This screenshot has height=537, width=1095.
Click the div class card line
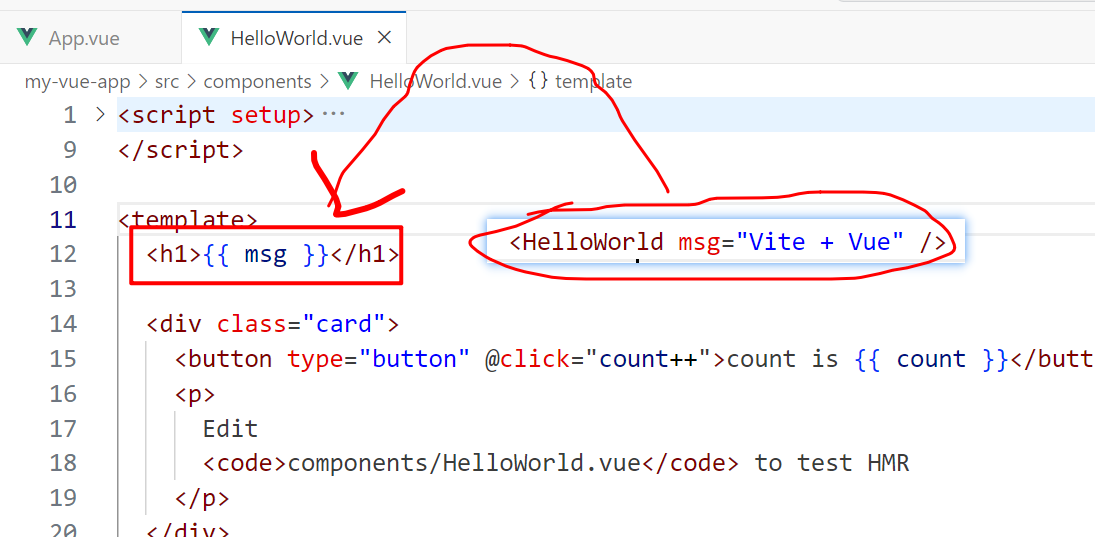272,324
